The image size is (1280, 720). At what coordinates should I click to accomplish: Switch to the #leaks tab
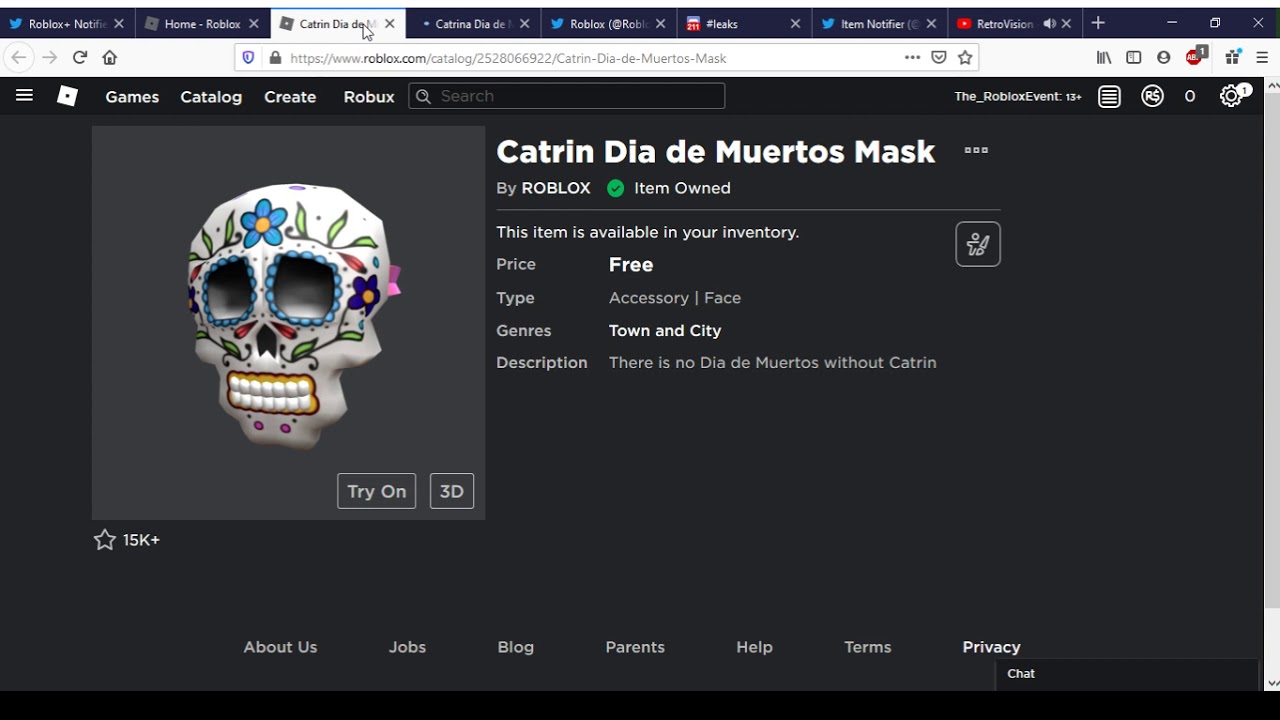pyautogui.click(x=743, y=24)
